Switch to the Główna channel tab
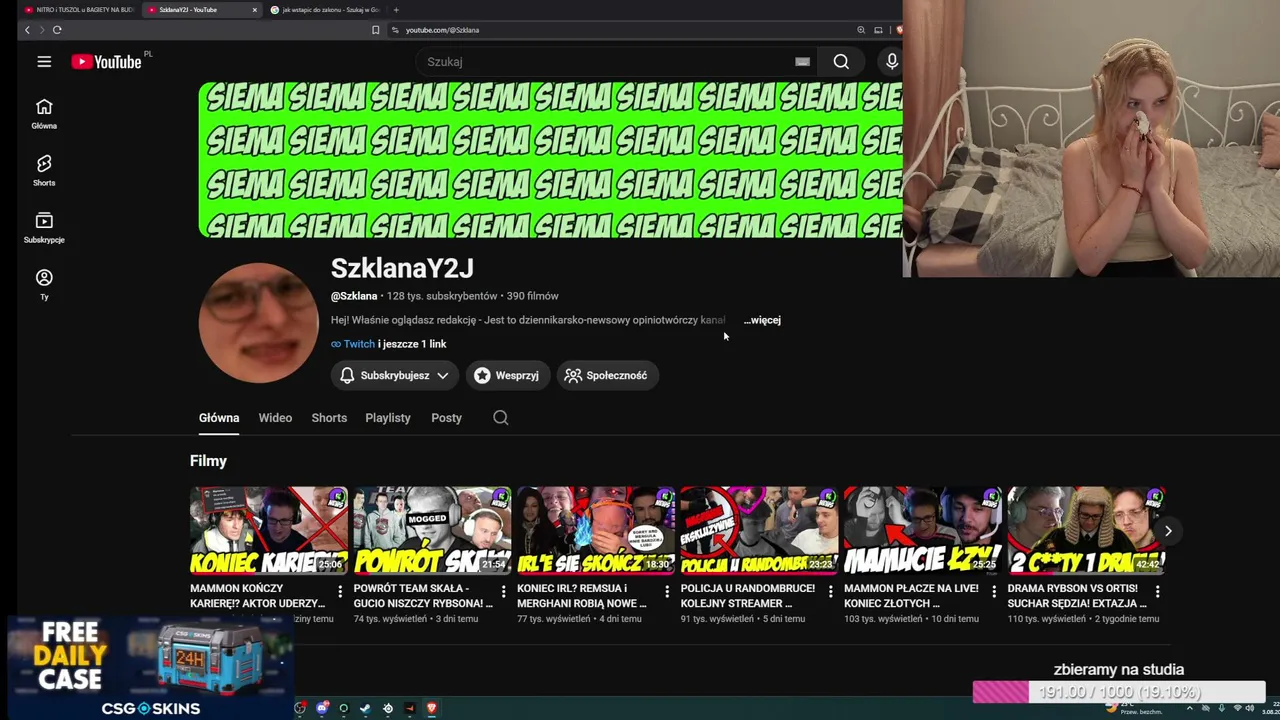 point(219,418)
